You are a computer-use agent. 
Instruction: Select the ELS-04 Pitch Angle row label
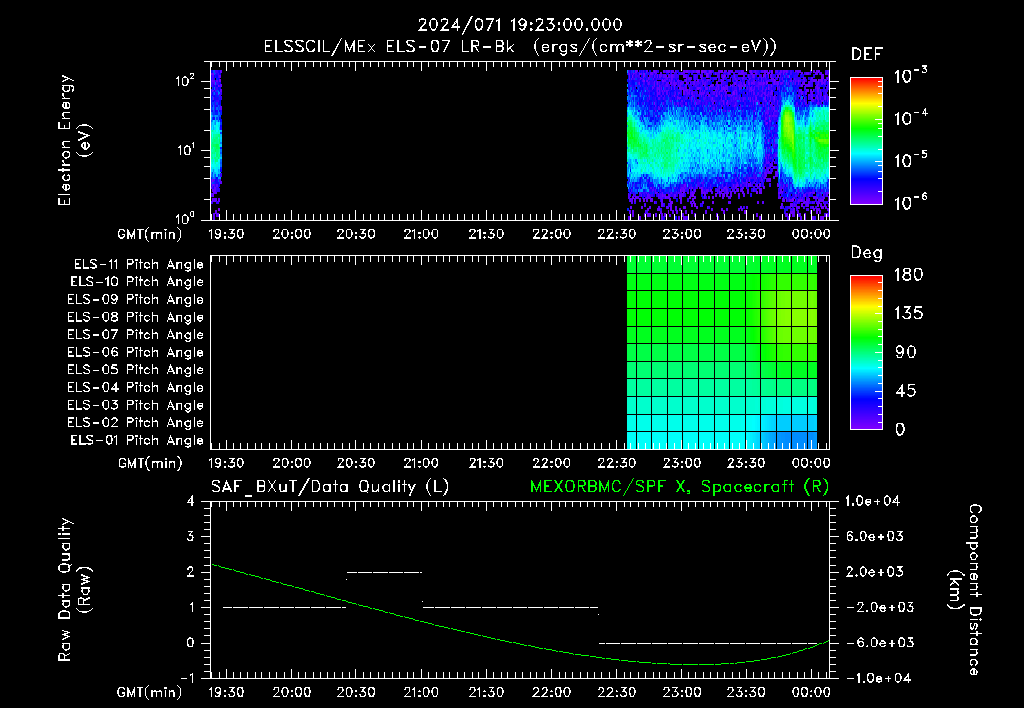pos(135,387)
